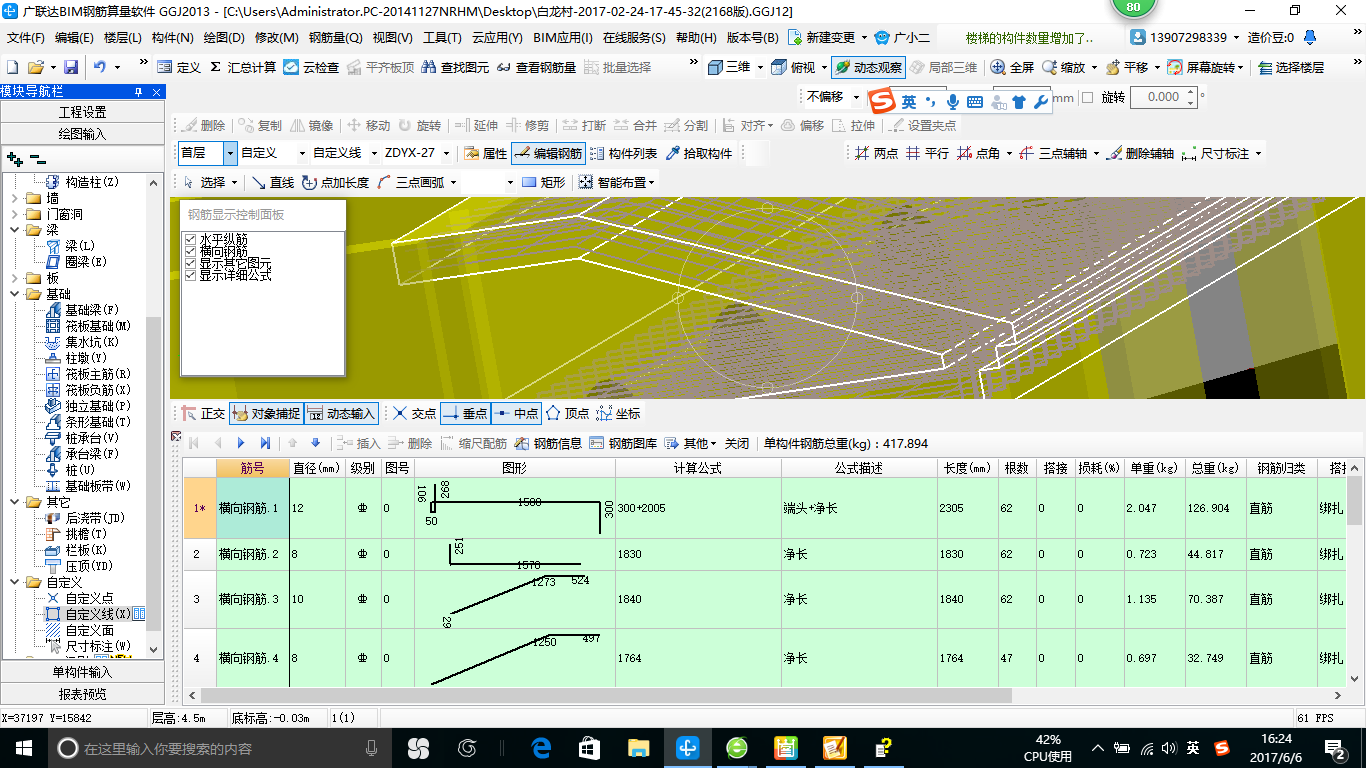Click the save disk icon
The image size is (1366, 768).
click(71, 67)
